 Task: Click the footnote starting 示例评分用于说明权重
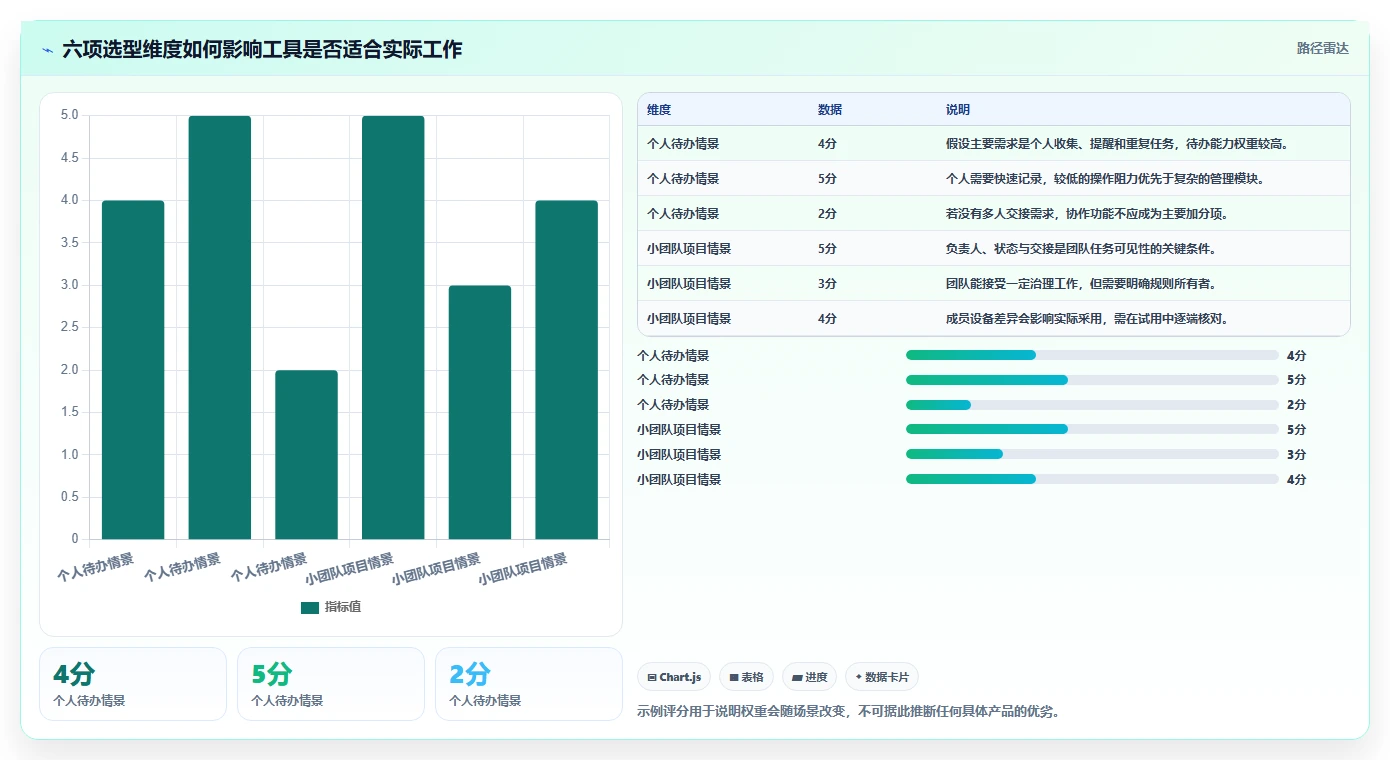[848, 712]
